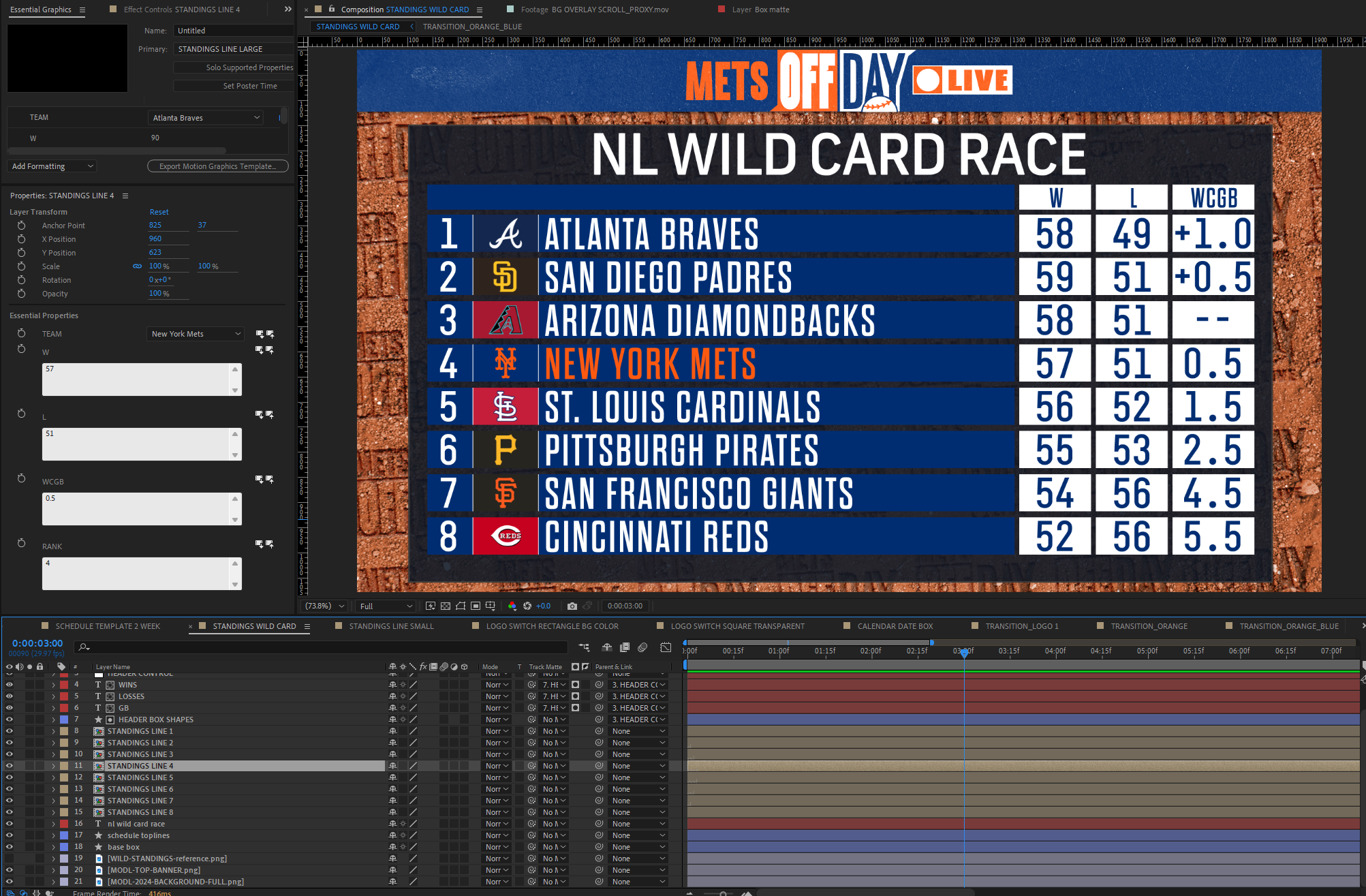Click Export Motion Graphics Template button
1366x896 pixels.
[x=217, y=166]
